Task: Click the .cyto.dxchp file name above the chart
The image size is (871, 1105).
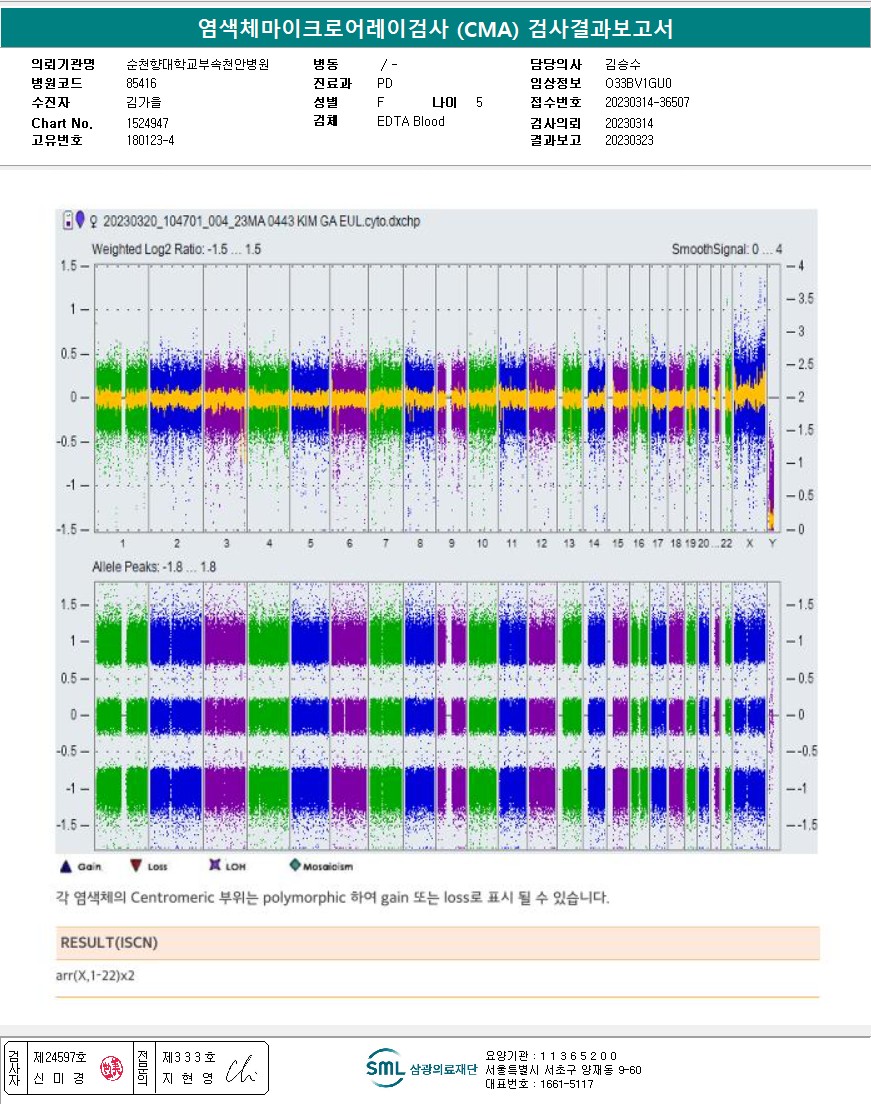Action: [x=261, y=221]
